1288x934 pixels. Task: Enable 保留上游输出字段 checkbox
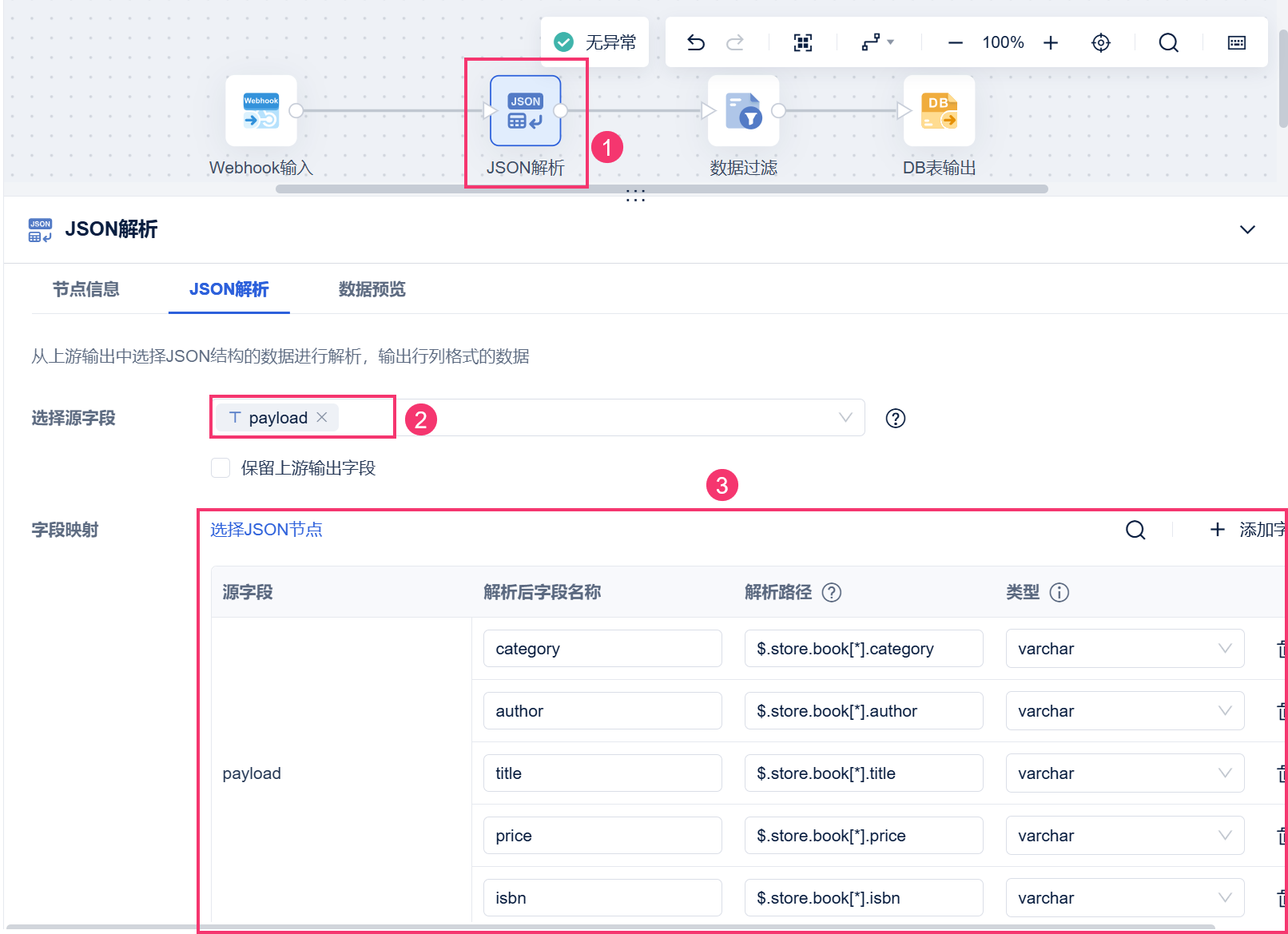[221, 467]
